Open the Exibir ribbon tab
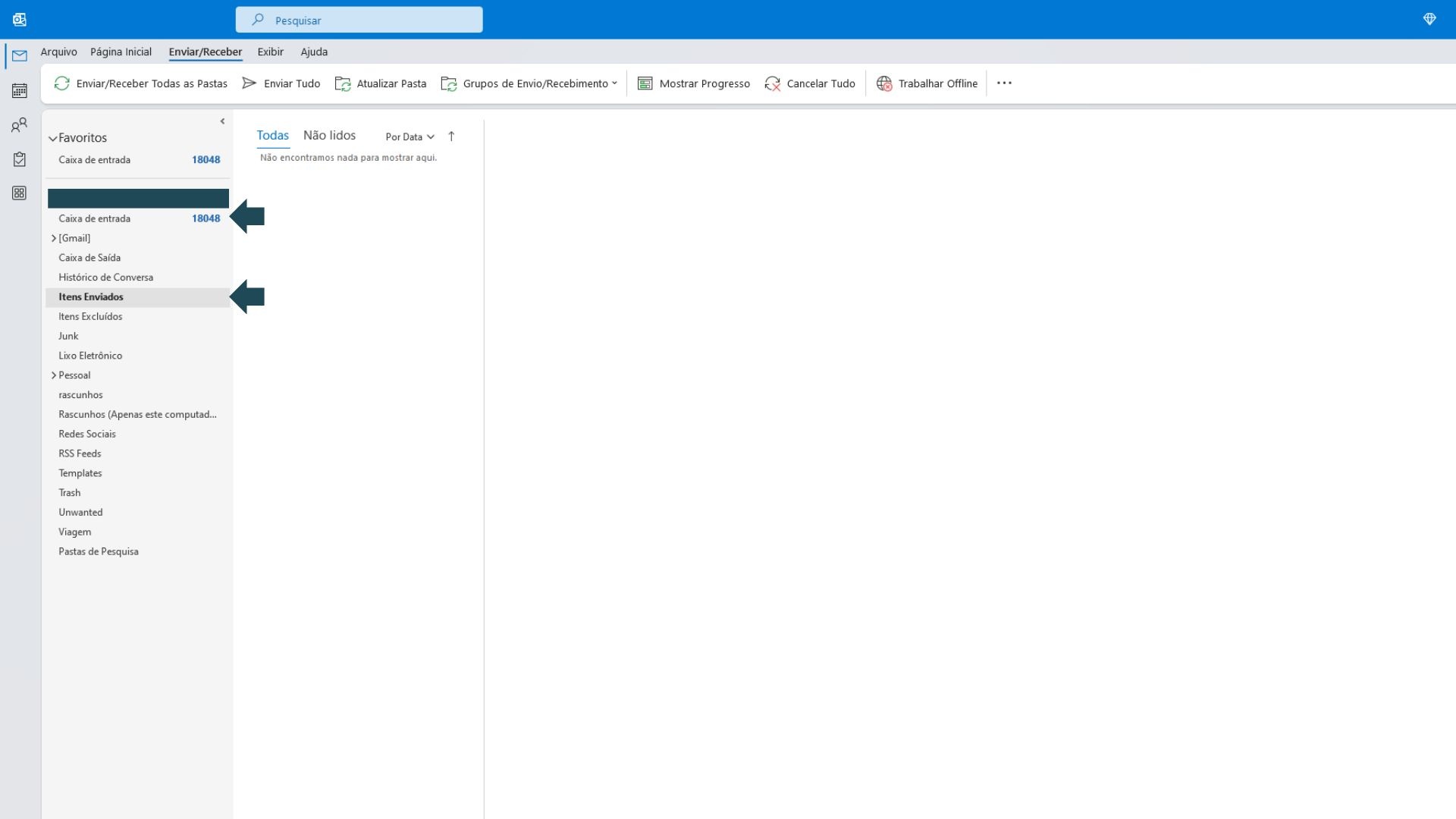This screenshot has width=1456, height=819. click(x=270, y=52)
